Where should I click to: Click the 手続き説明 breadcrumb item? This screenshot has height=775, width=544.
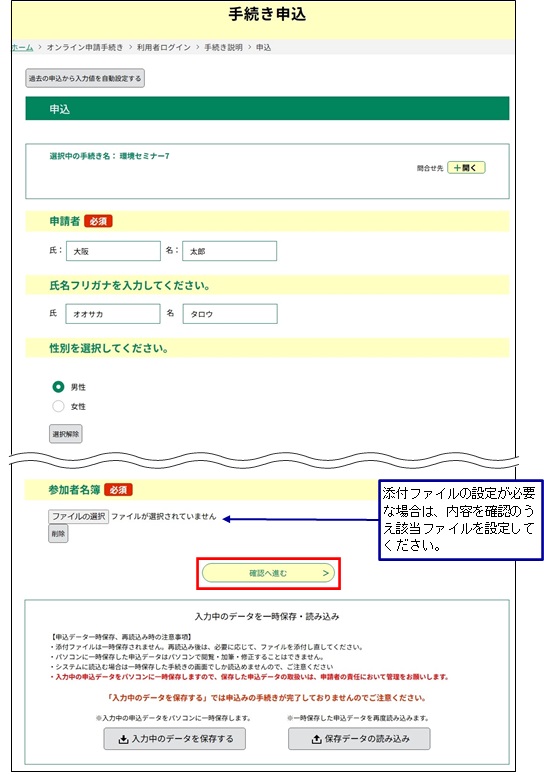(x=223, y=47)
